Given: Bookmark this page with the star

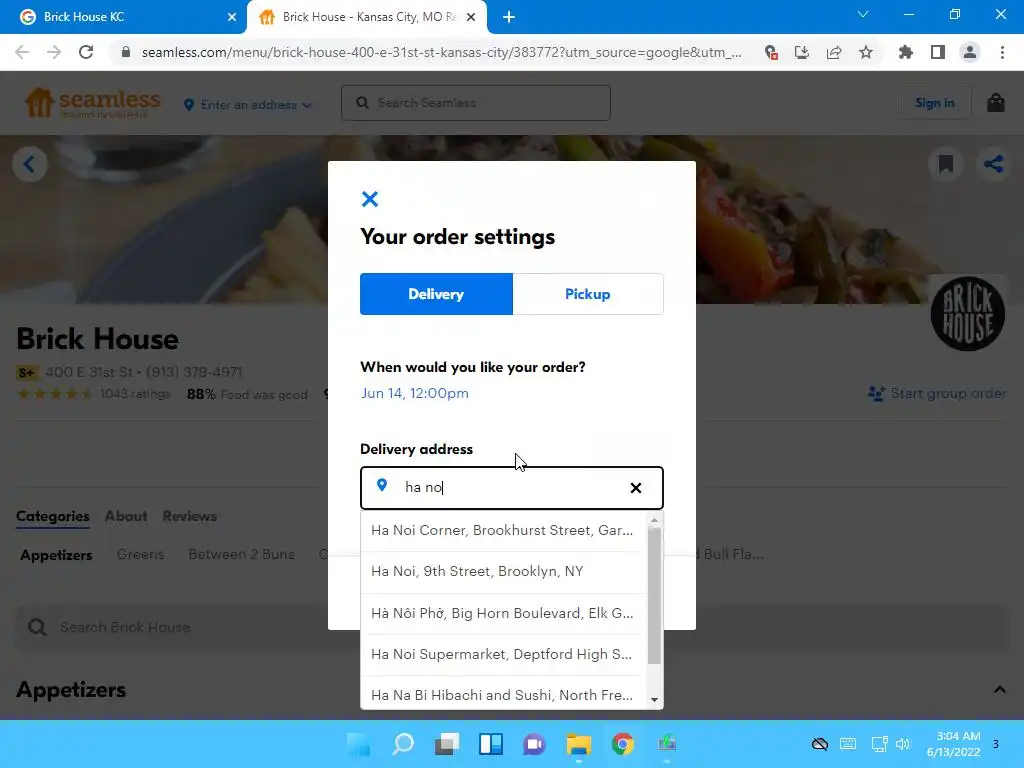Looking at the screenshot, I should click(866, 52).
